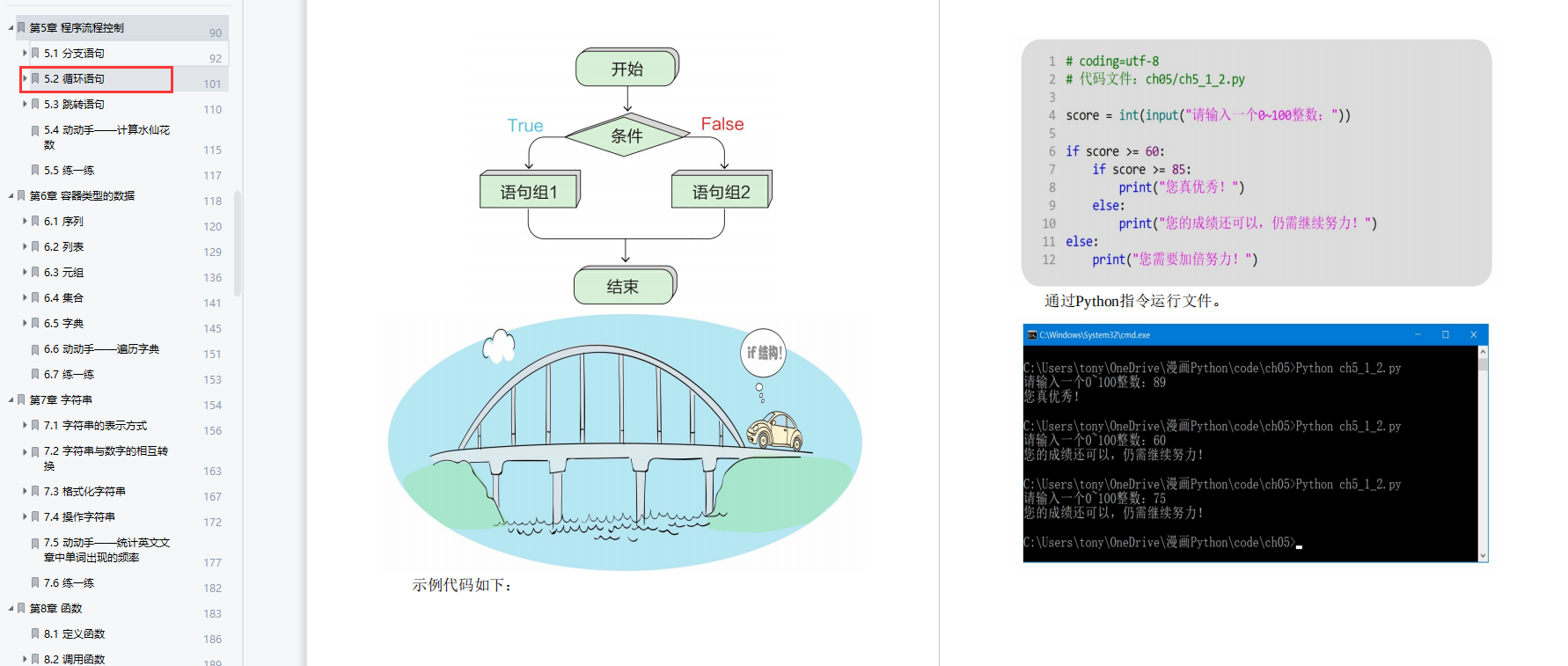The image size is (1568, 666).
Task: Click the 开始 box in flowchart
Action: 627,68
